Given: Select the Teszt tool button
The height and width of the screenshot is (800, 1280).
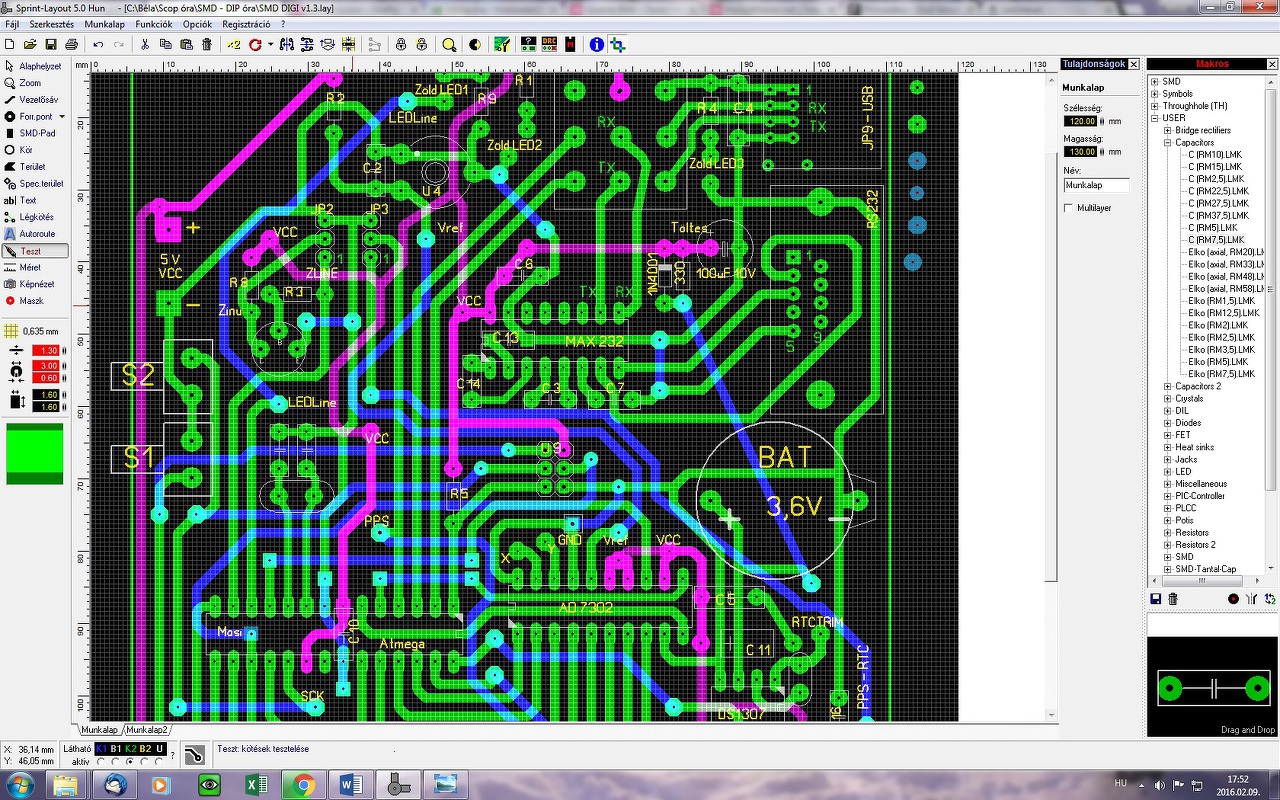Looking at the screenshot, I should (x=35, y=251).
